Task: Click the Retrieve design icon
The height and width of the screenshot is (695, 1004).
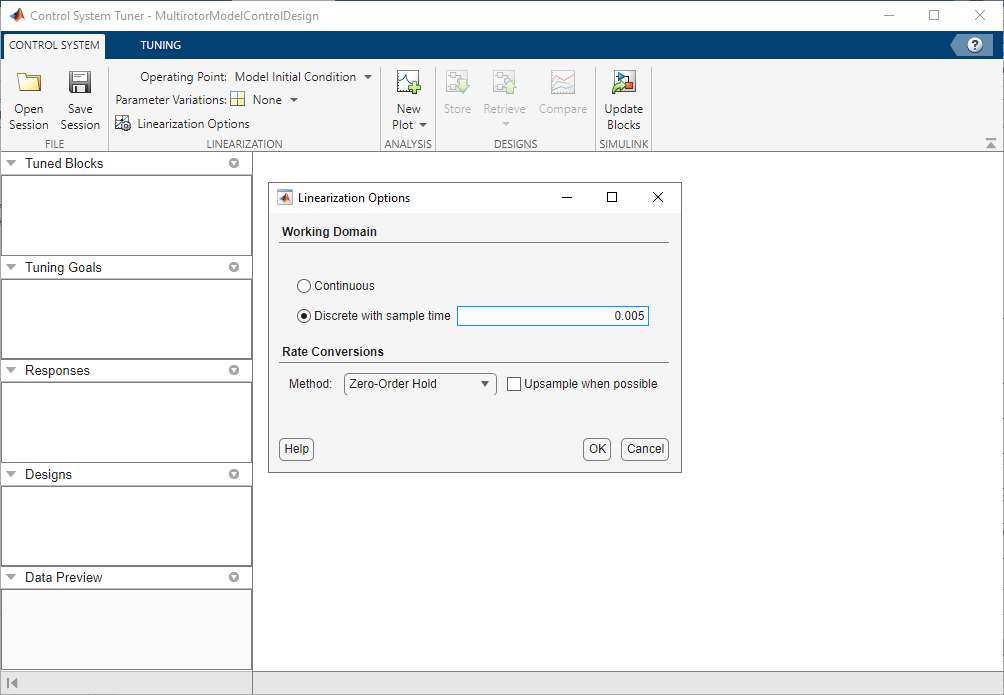Action: point(505,82)
